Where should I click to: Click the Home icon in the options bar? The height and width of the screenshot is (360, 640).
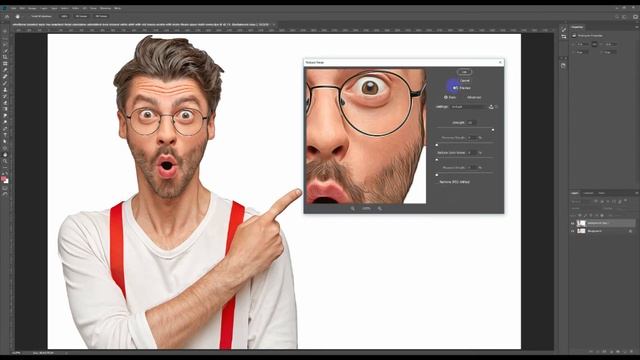[x=7, y=16]
